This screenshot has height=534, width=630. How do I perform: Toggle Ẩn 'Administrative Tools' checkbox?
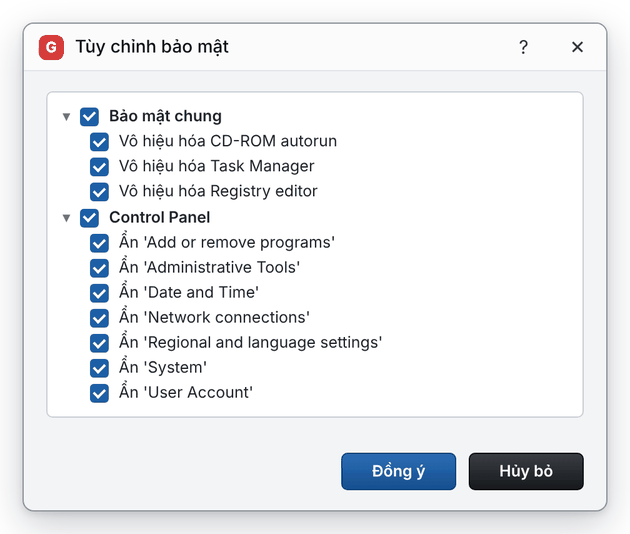99,268
